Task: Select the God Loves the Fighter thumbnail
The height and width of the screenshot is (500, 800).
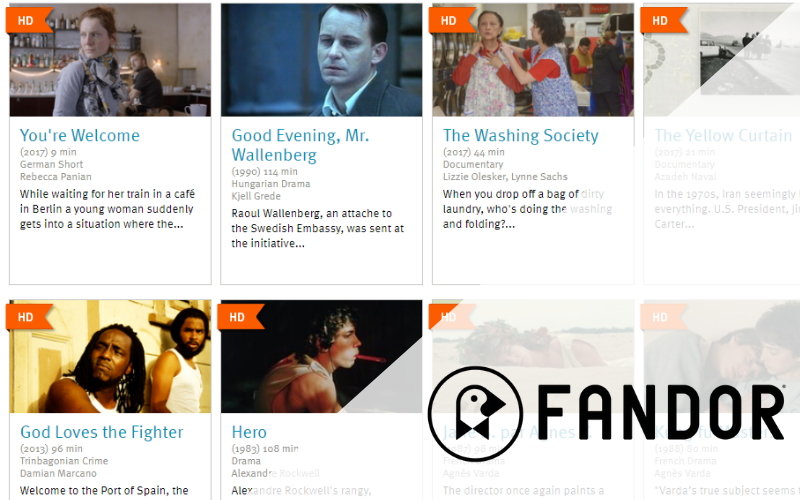Action: pyautogui.click(x=110, y=357)
